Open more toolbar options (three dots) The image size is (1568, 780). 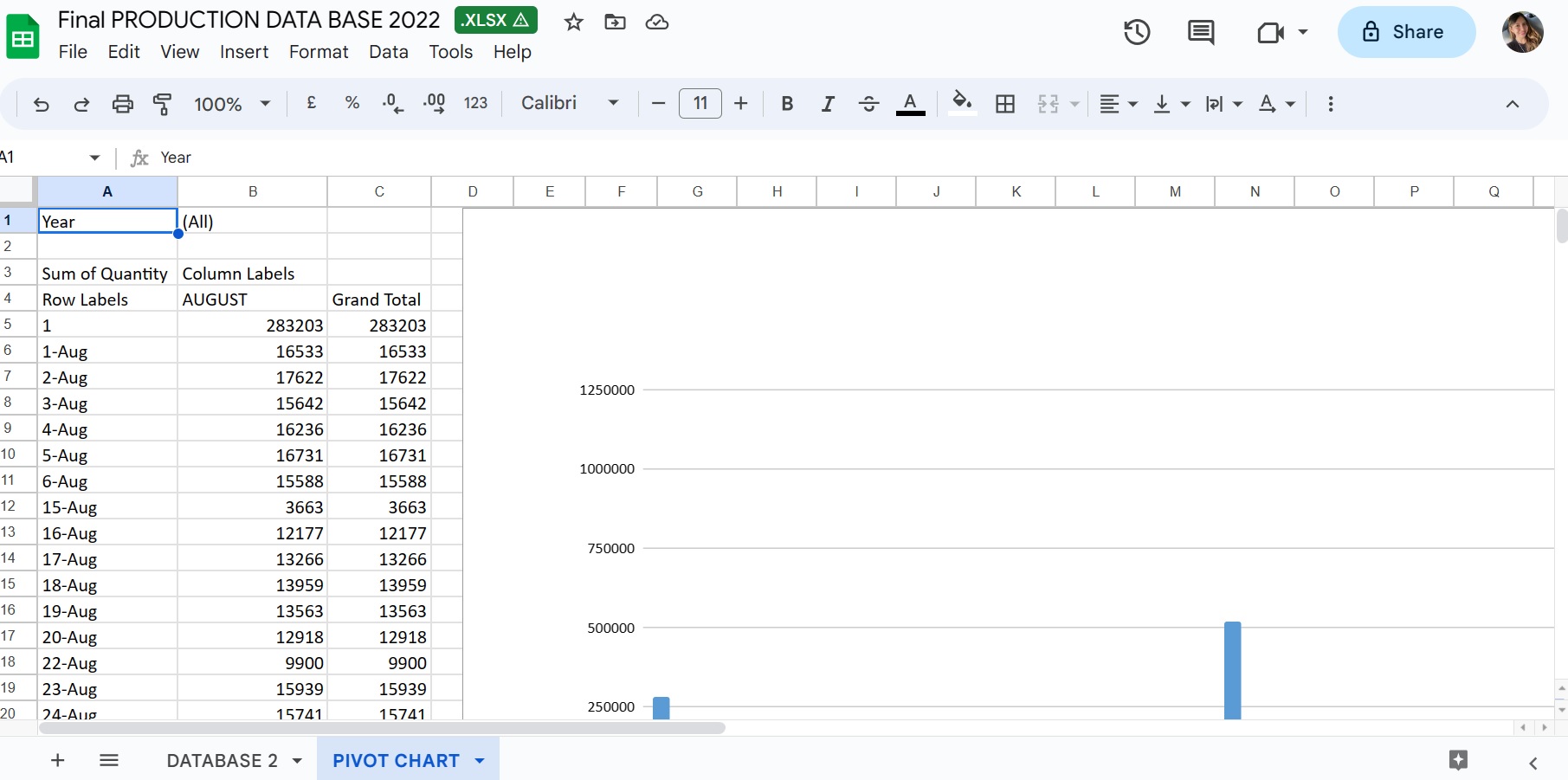(1331, 104)
